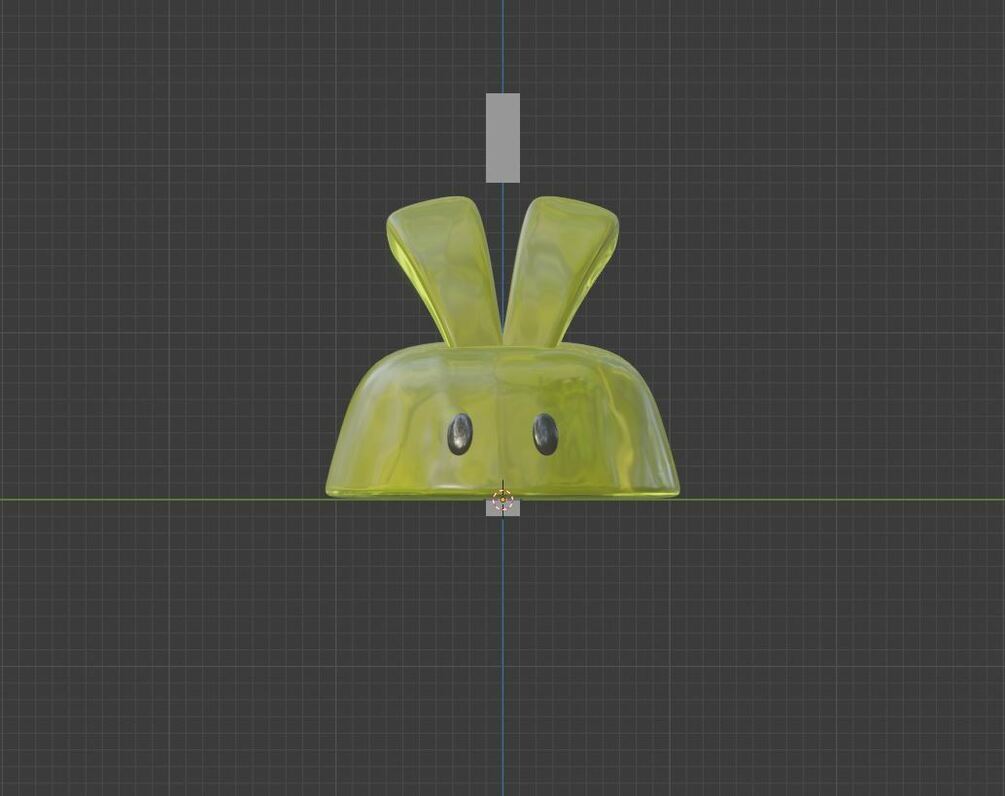Click the 3D cursor at the origin

coord(503,499)
